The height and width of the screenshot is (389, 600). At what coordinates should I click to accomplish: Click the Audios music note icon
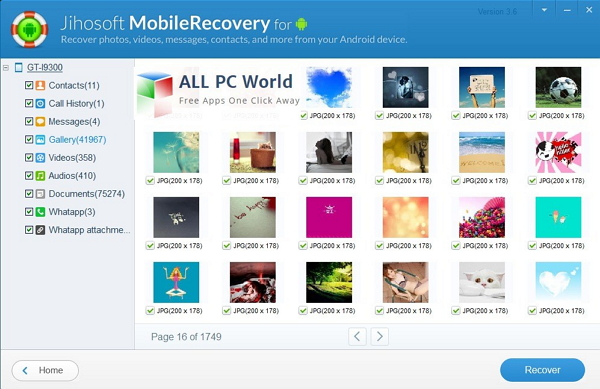(40, 176)
